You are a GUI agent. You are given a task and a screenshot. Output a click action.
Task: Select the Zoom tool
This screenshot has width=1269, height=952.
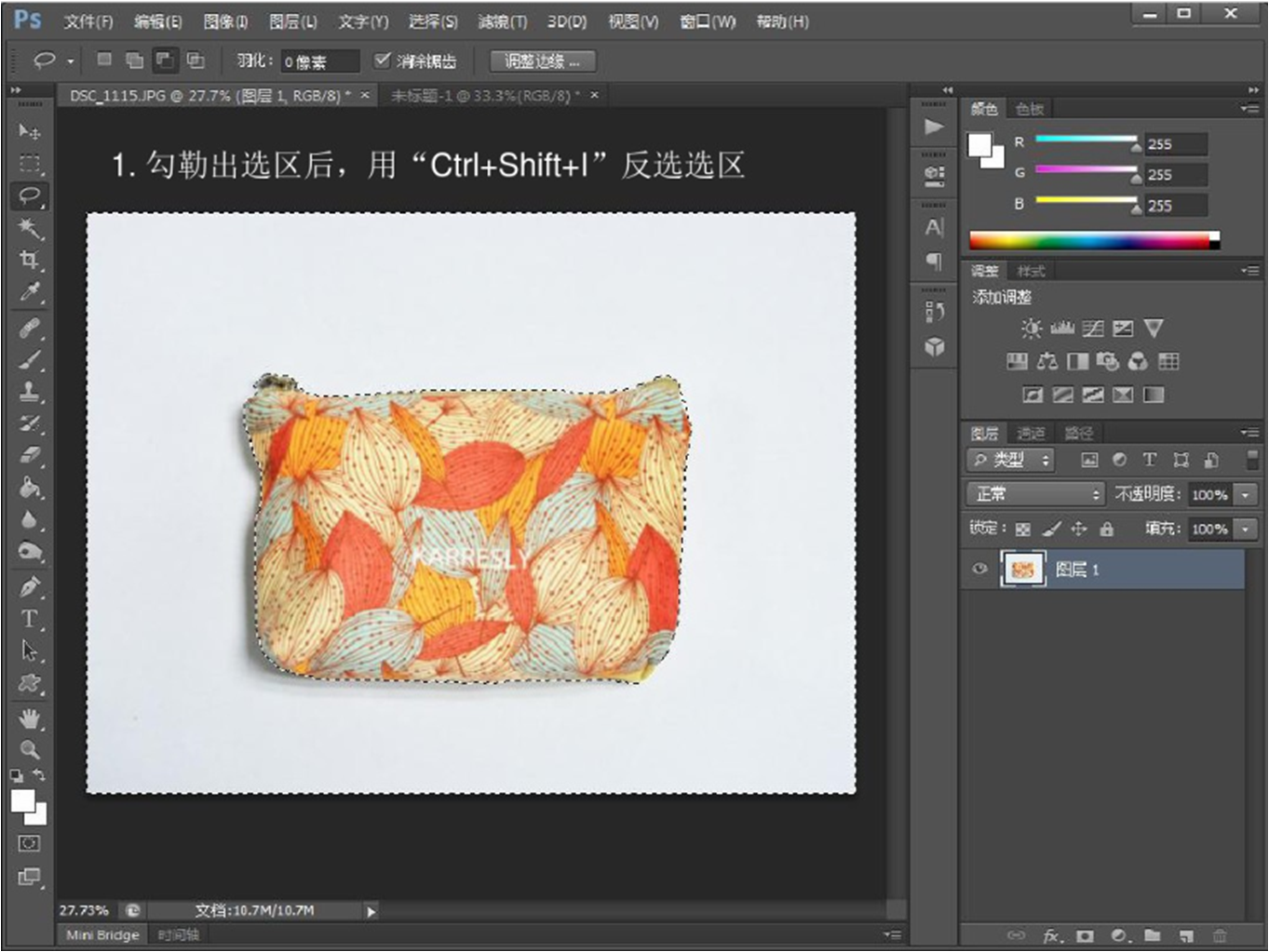[x=30, y=749]
